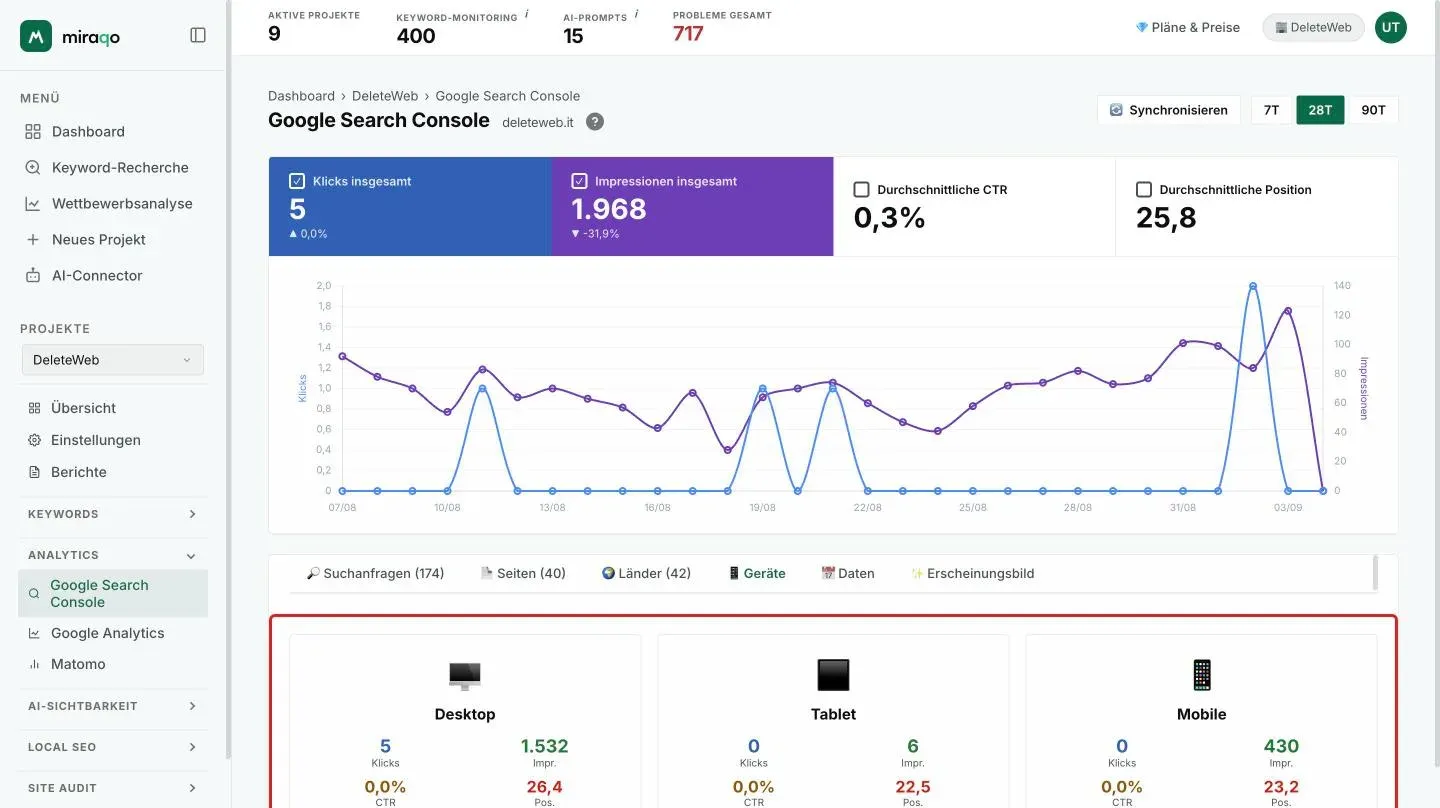Click the deleteweb.it domain label
Image resolution: width=1440 pixels, height=808 pixels.
pyautogui.click(x=538, y=122)
